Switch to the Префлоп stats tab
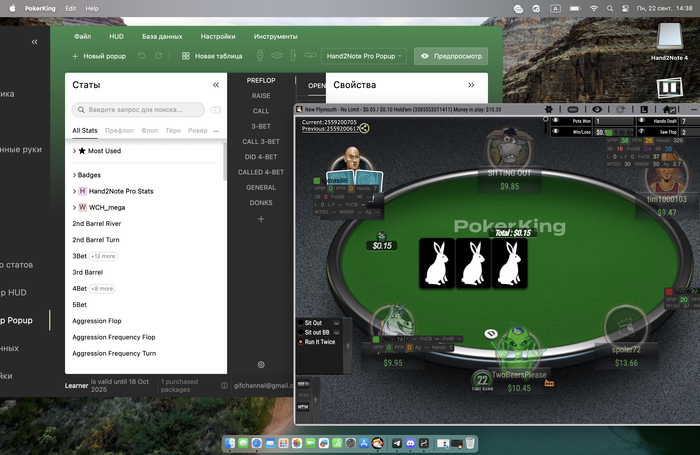The height and width of the screenshot is (455, 700). pyautogui.click(x=119, y=130)
